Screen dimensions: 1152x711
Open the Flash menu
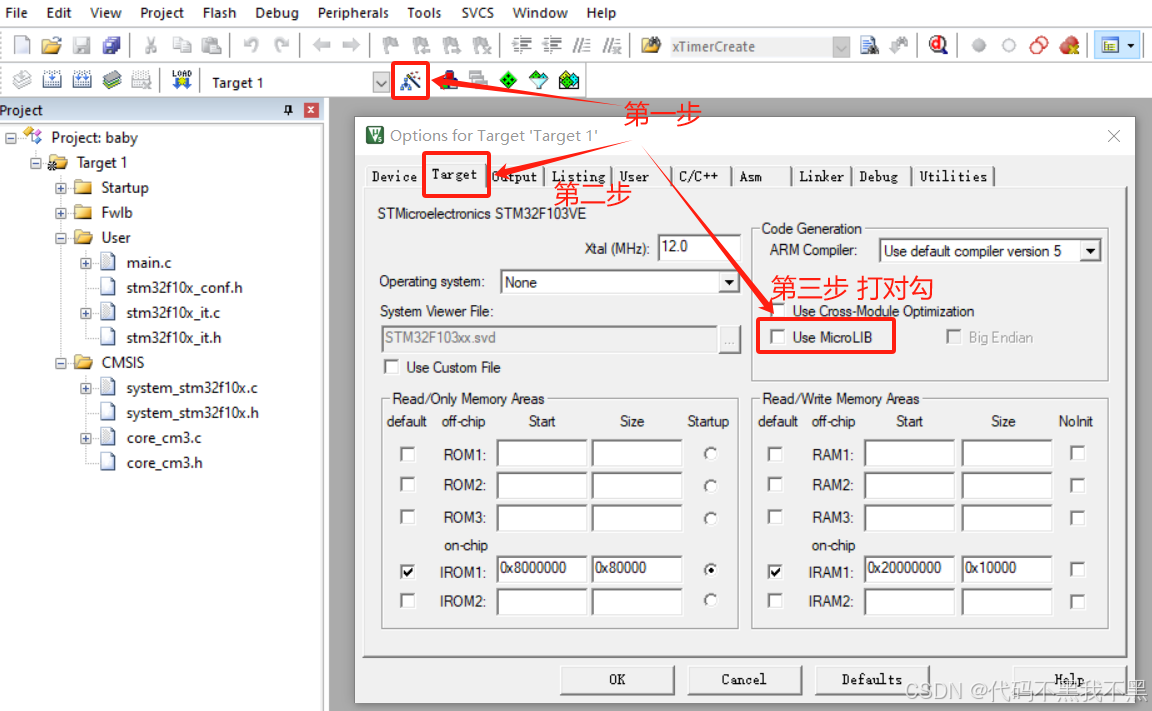pyautogui.click(x=219, y=12)
